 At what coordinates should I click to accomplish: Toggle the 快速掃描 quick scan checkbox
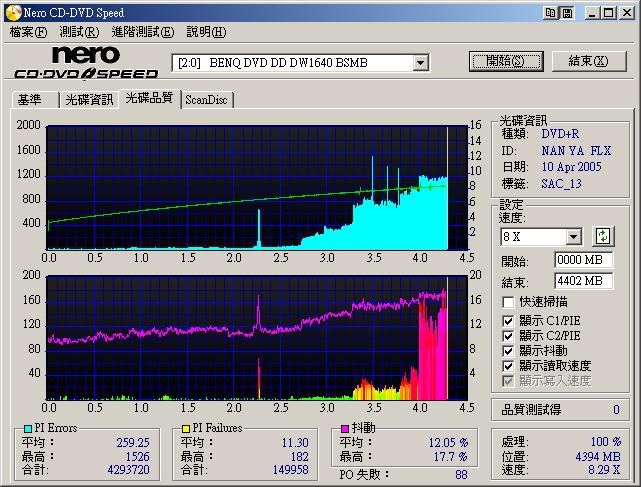tap(508, 302)
